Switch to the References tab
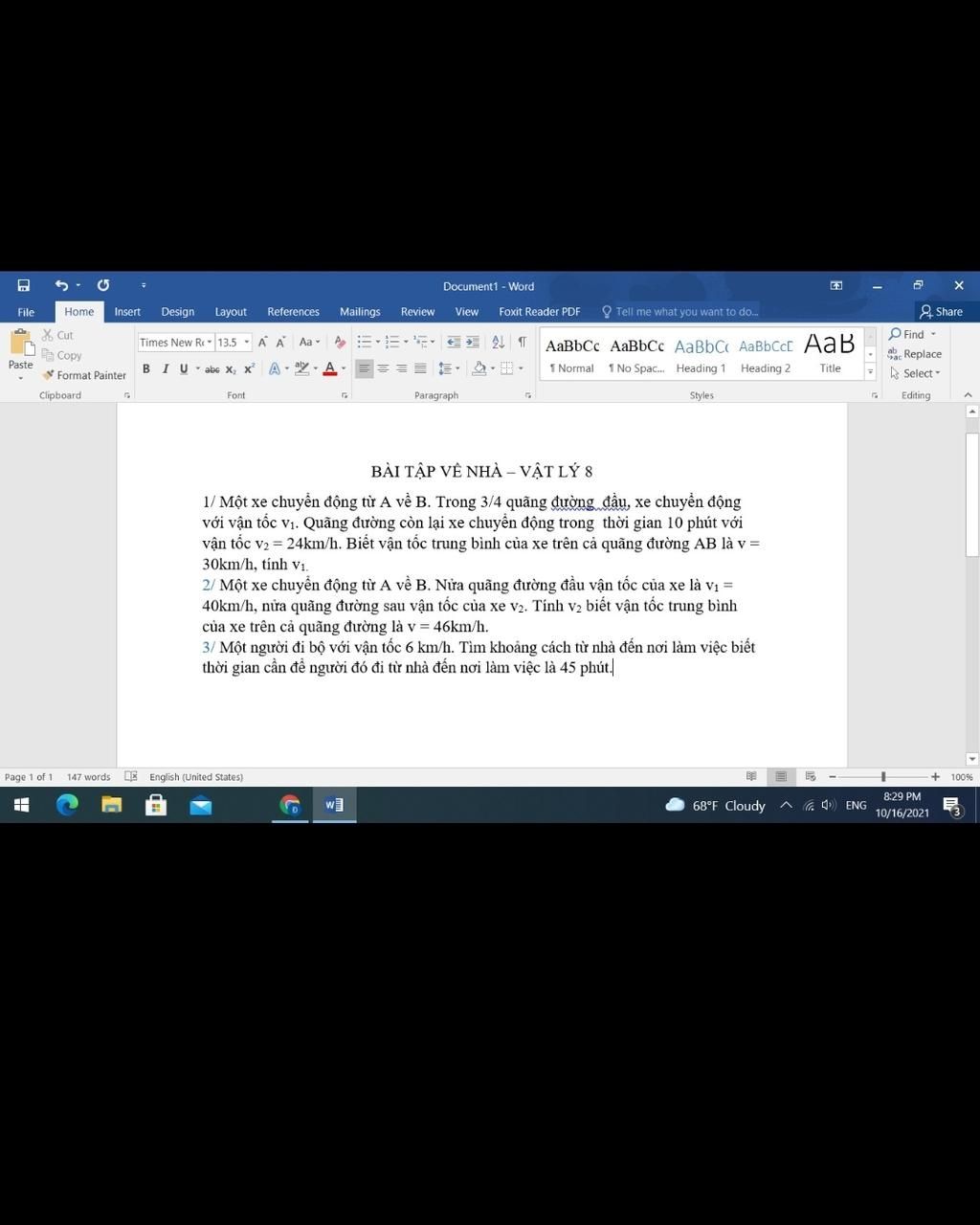The width and height of the screenshot is (980, 1225). click(293, 312)
